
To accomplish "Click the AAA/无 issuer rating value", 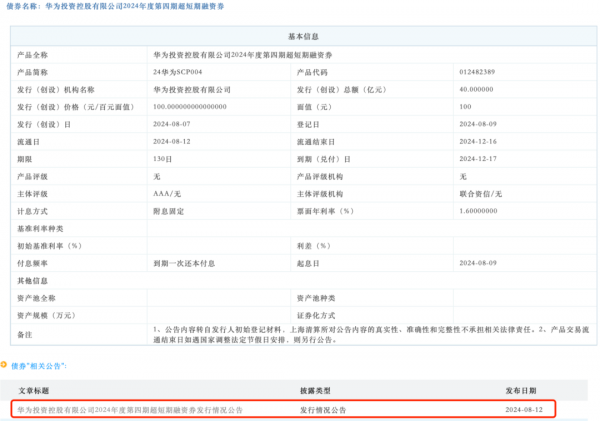I will pyautogui.click(x=169, y=193).
